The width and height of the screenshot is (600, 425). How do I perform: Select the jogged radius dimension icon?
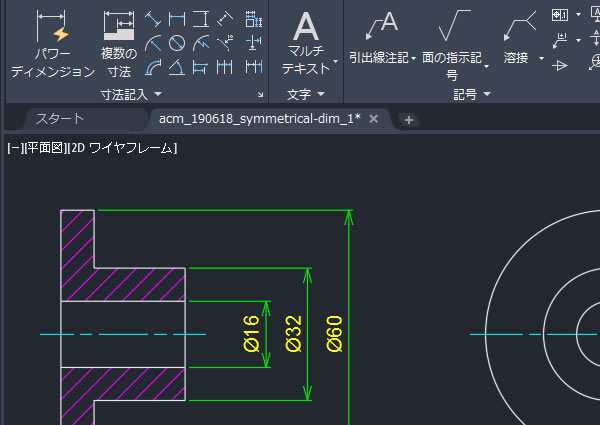pos(201,43)
